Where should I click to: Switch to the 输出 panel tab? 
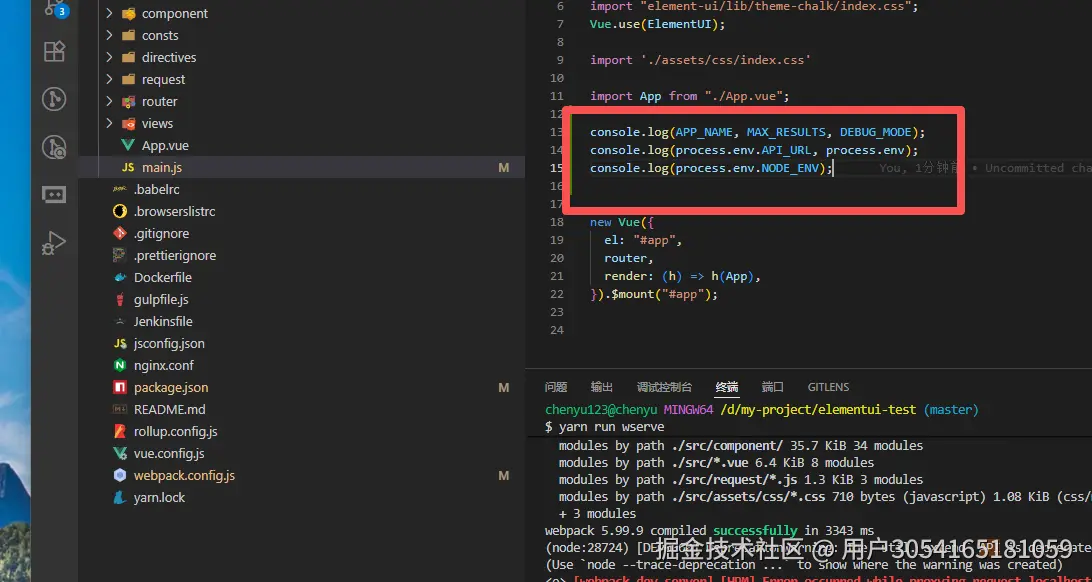[602, 387]
